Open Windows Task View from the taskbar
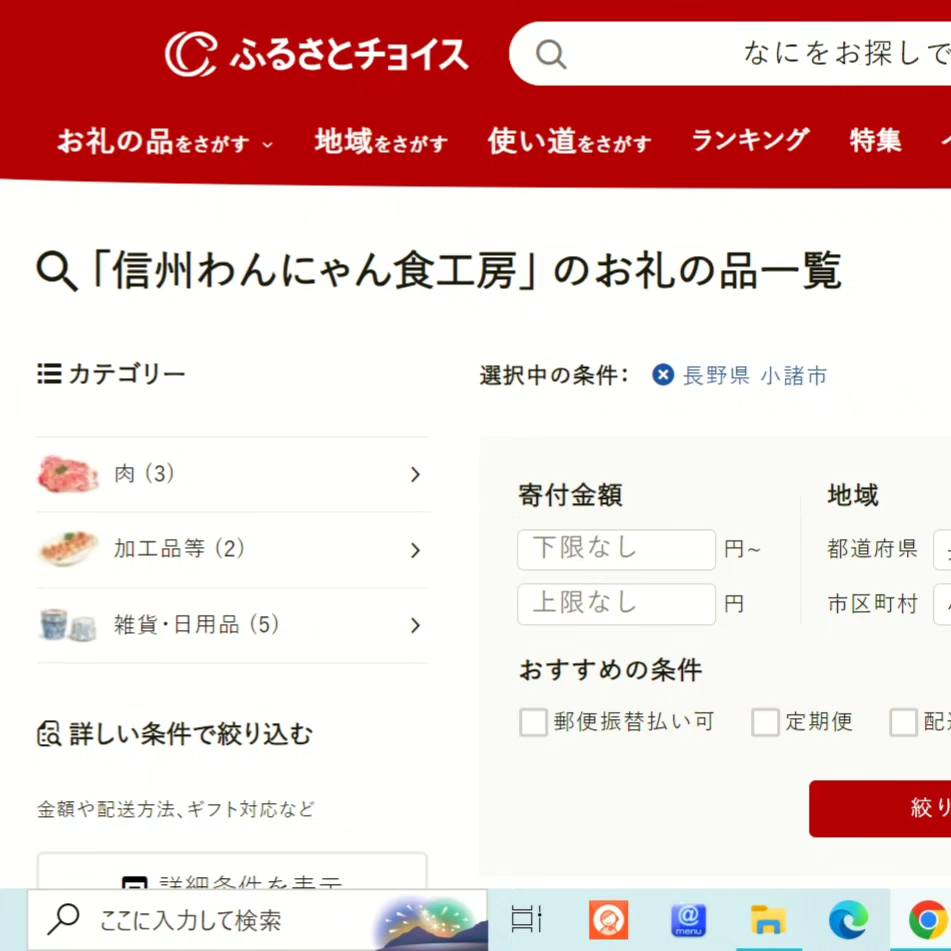This screenshot has width=951, height=951. pos(526,919)
